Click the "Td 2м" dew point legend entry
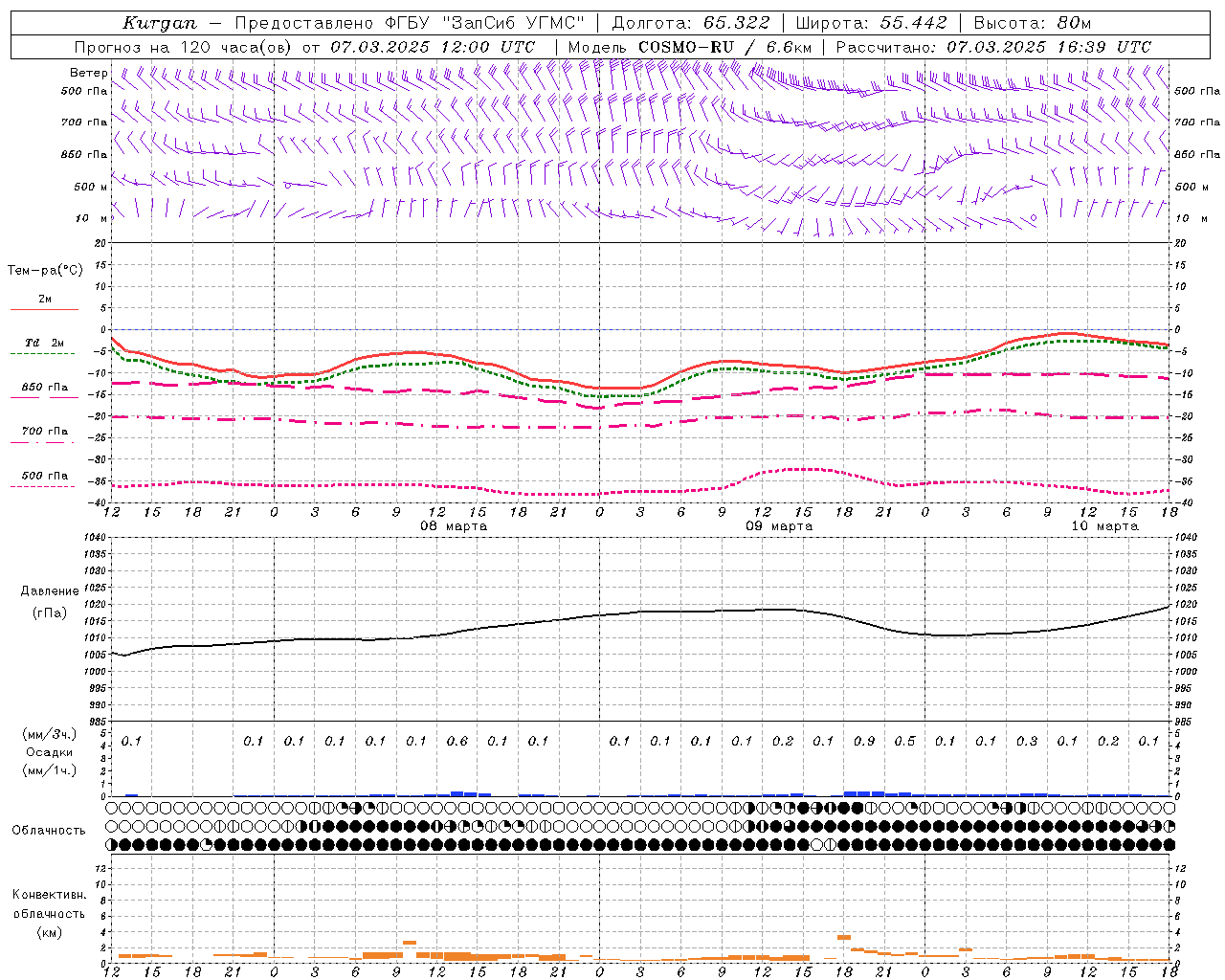 [44, 343]
